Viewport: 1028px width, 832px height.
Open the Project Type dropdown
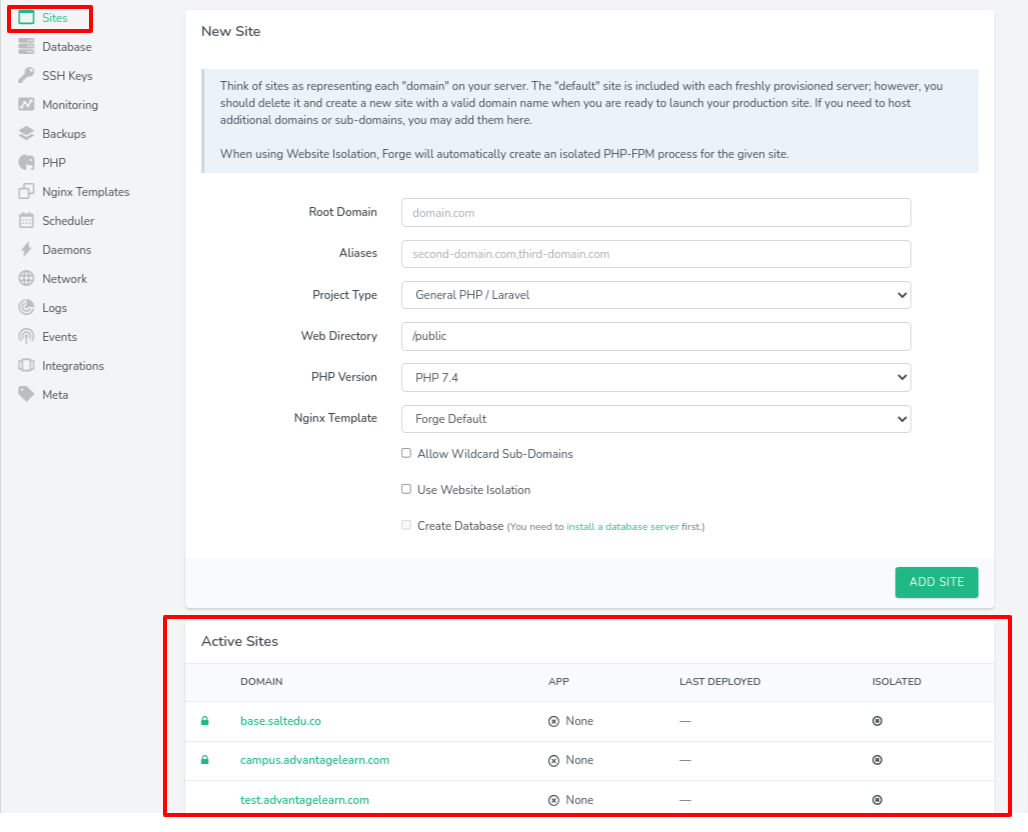click(656, 295)
